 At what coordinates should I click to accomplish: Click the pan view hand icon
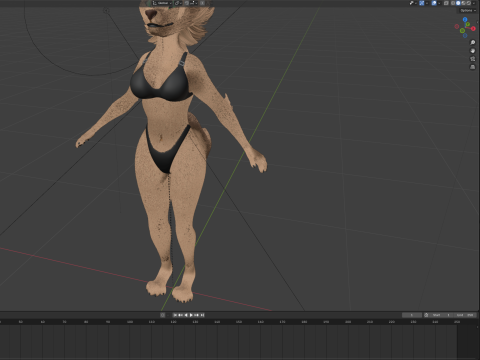pyautogui.click(x=472, y=51)
